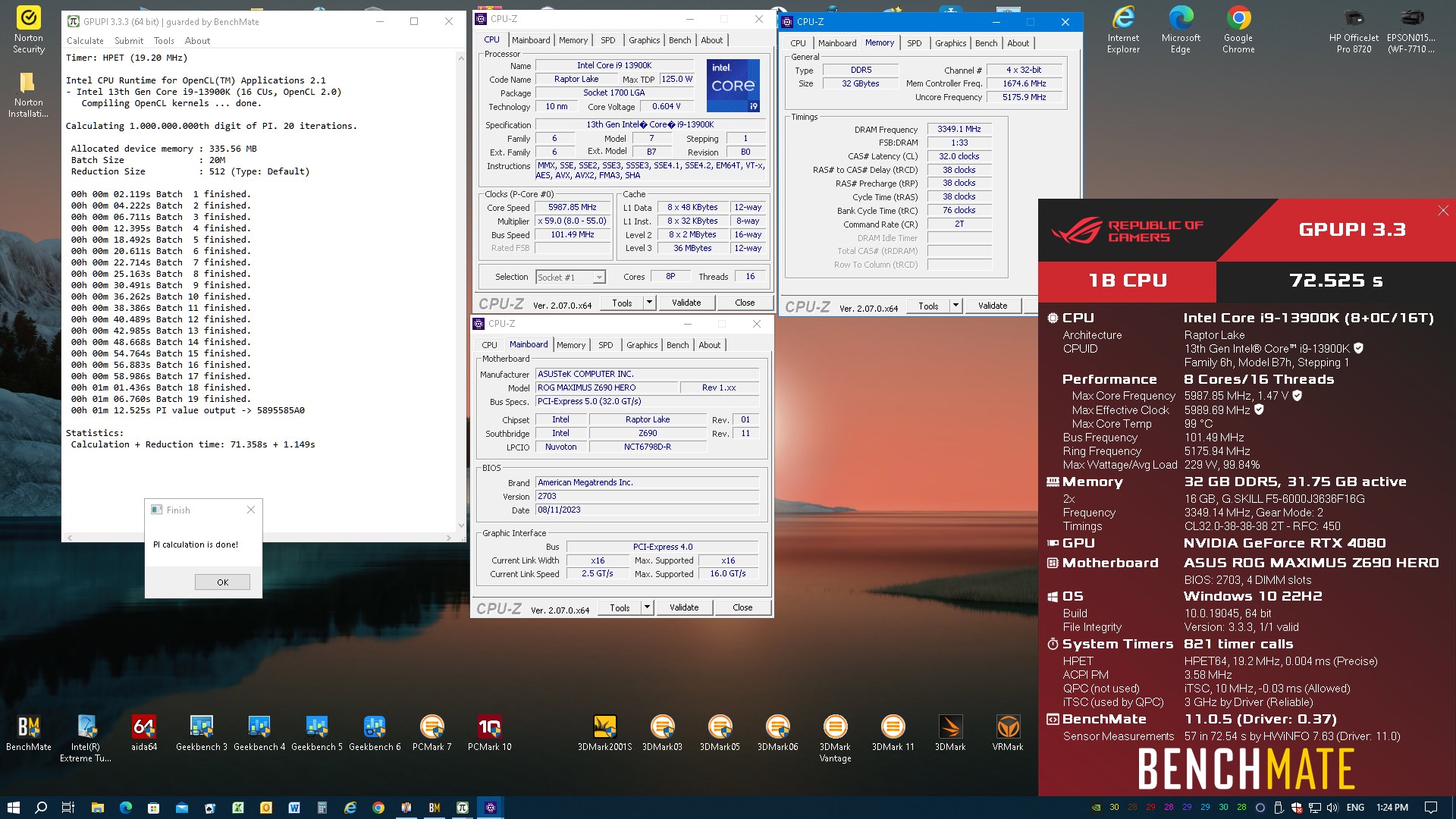Open Tools dropdown arrow in CPU-Z CPU window
The width and height of the screenshot is (1456, 819).
click(x=649, y=303)
